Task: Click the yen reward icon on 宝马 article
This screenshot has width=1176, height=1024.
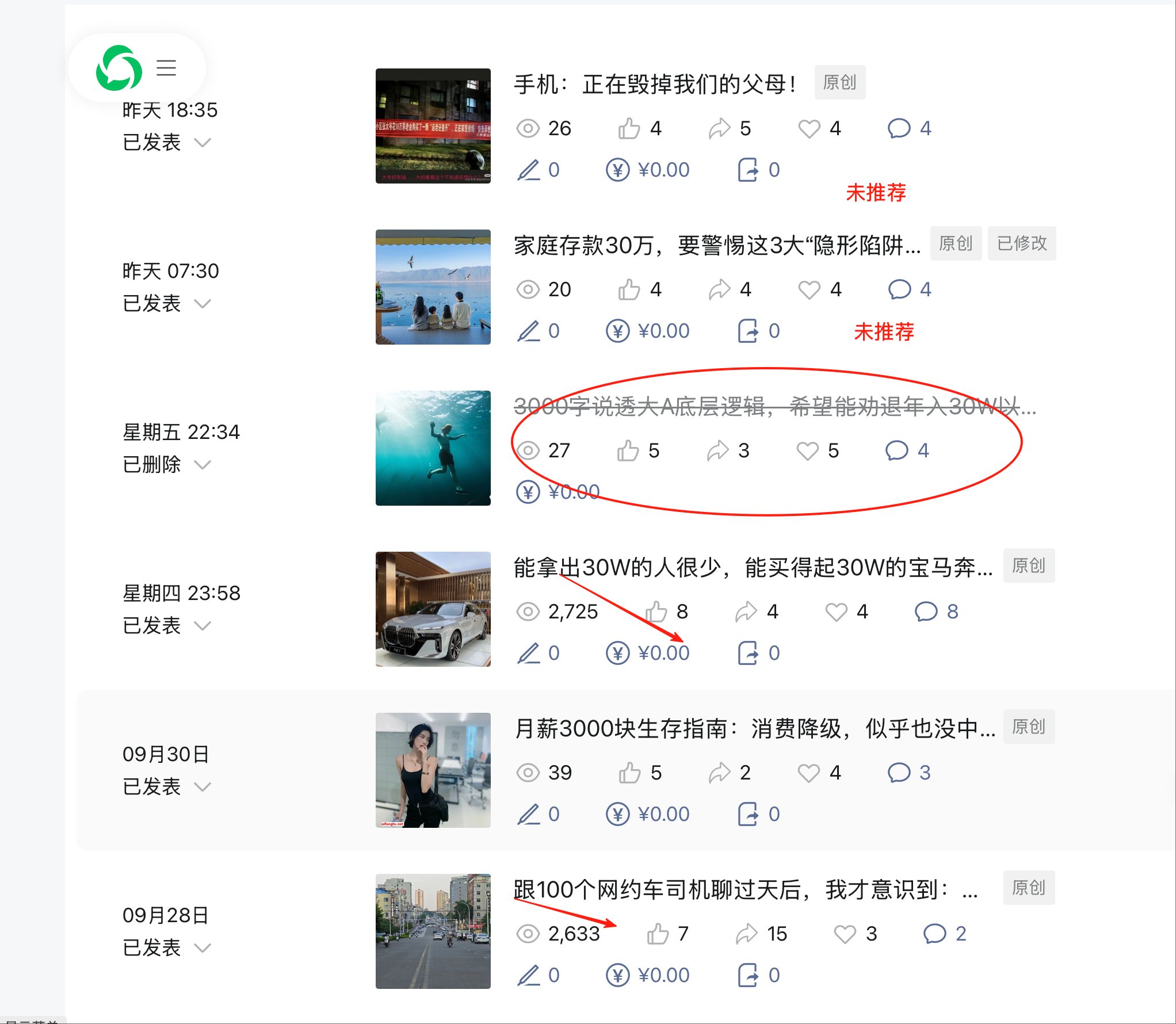Action: point(617,653)
